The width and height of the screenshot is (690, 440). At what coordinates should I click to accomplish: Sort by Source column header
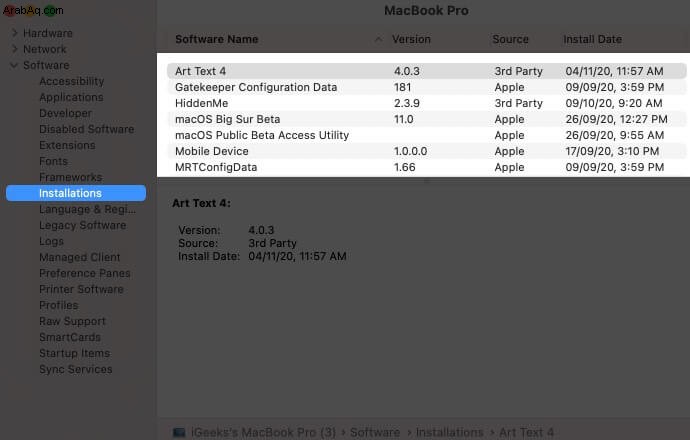[x=510, y=39]
